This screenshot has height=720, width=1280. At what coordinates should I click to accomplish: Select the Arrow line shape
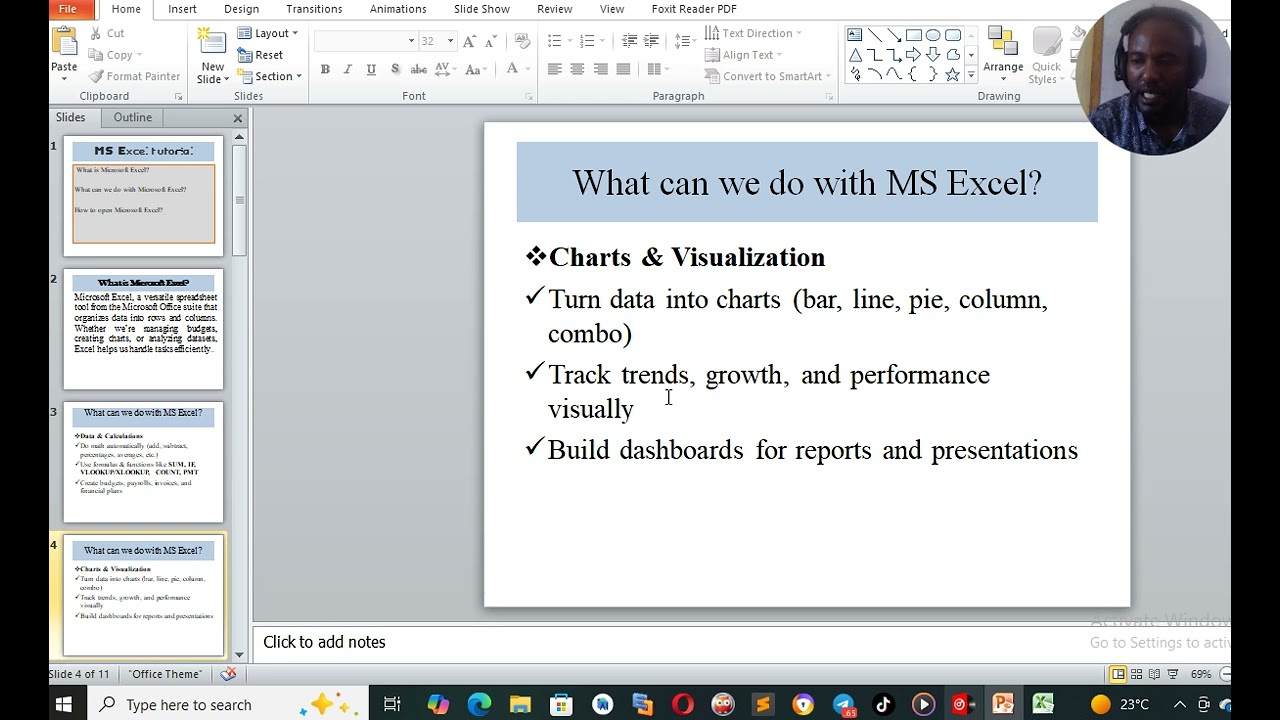pos(894,35)
